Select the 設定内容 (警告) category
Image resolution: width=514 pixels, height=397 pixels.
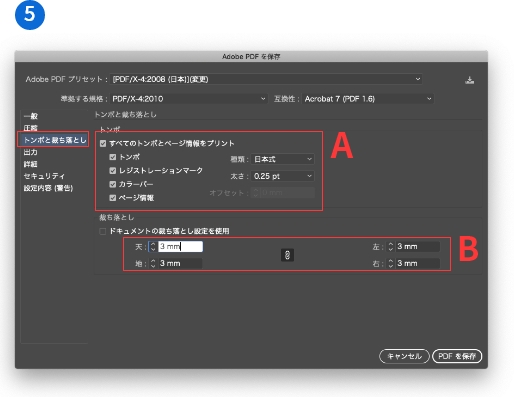(48, 188)
